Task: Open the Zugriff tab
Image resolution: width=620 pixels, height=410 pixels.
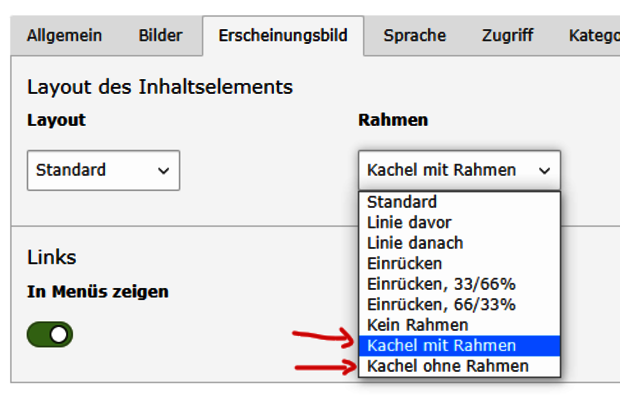Action: [x=507, y=36]
